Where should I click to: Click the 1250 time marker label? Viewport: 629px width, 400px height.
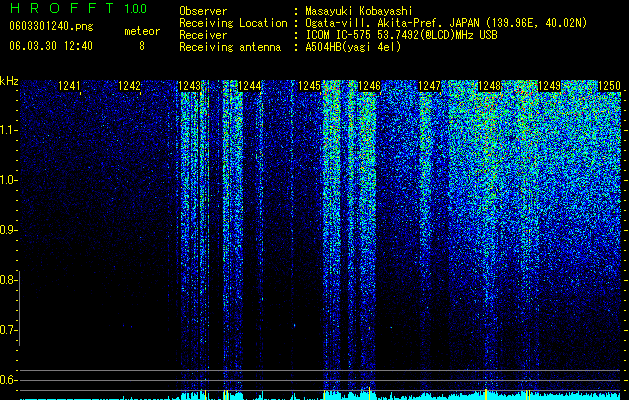[609, 86]
